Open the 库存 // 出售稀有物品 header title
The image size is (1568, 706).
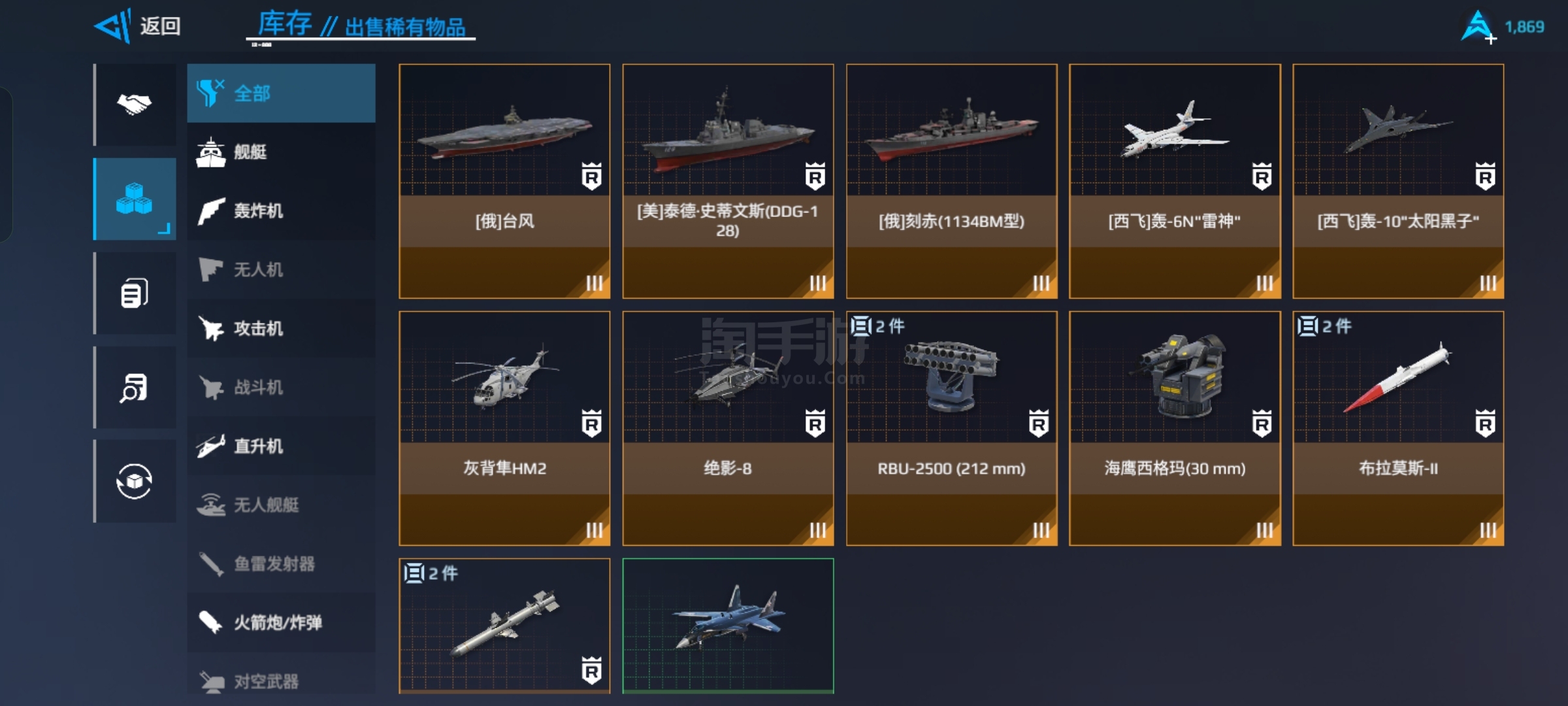(x=361, y=26)
